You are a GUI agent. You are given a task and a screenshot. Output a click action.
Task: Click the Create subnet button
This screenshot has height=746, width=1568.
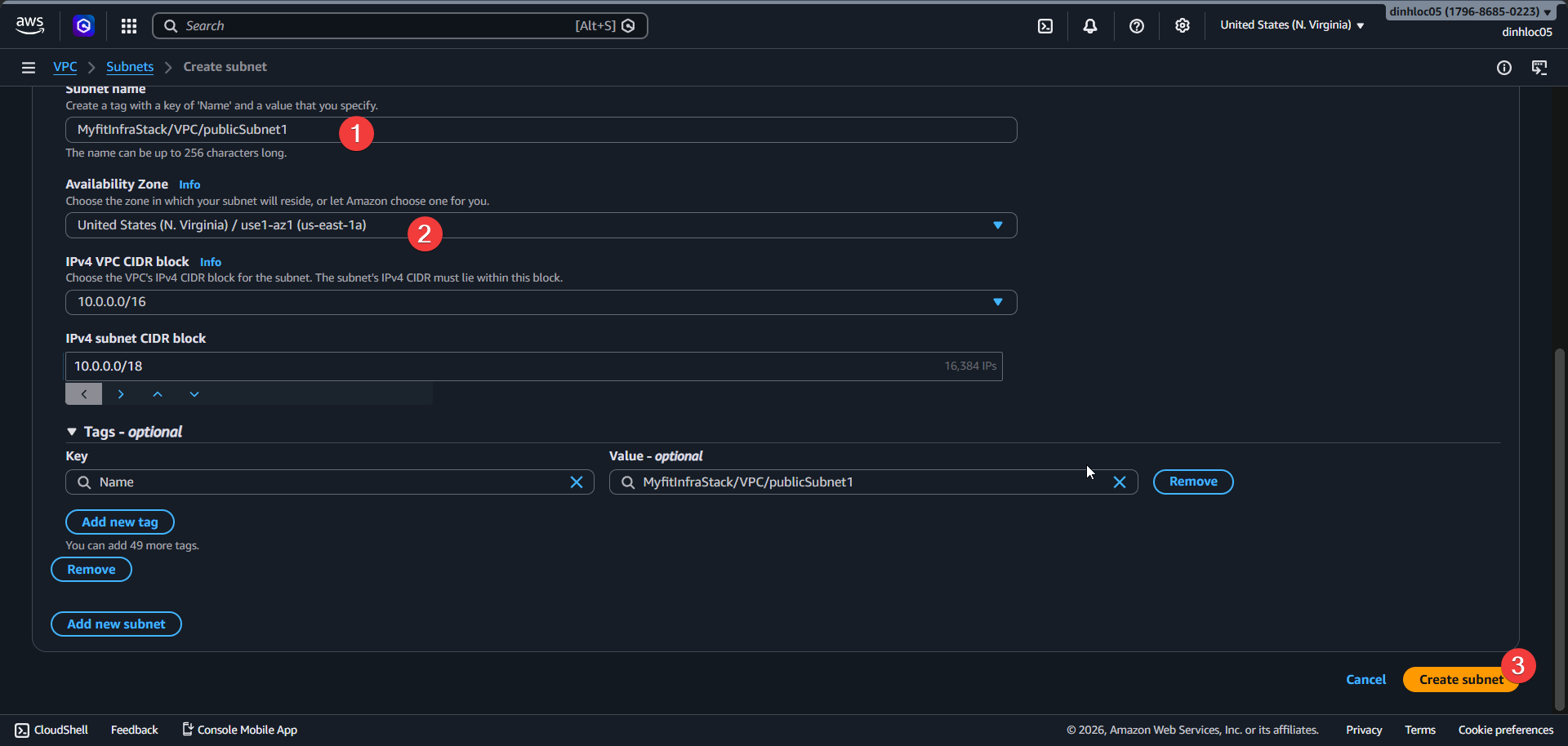(x=1461, y=679)
